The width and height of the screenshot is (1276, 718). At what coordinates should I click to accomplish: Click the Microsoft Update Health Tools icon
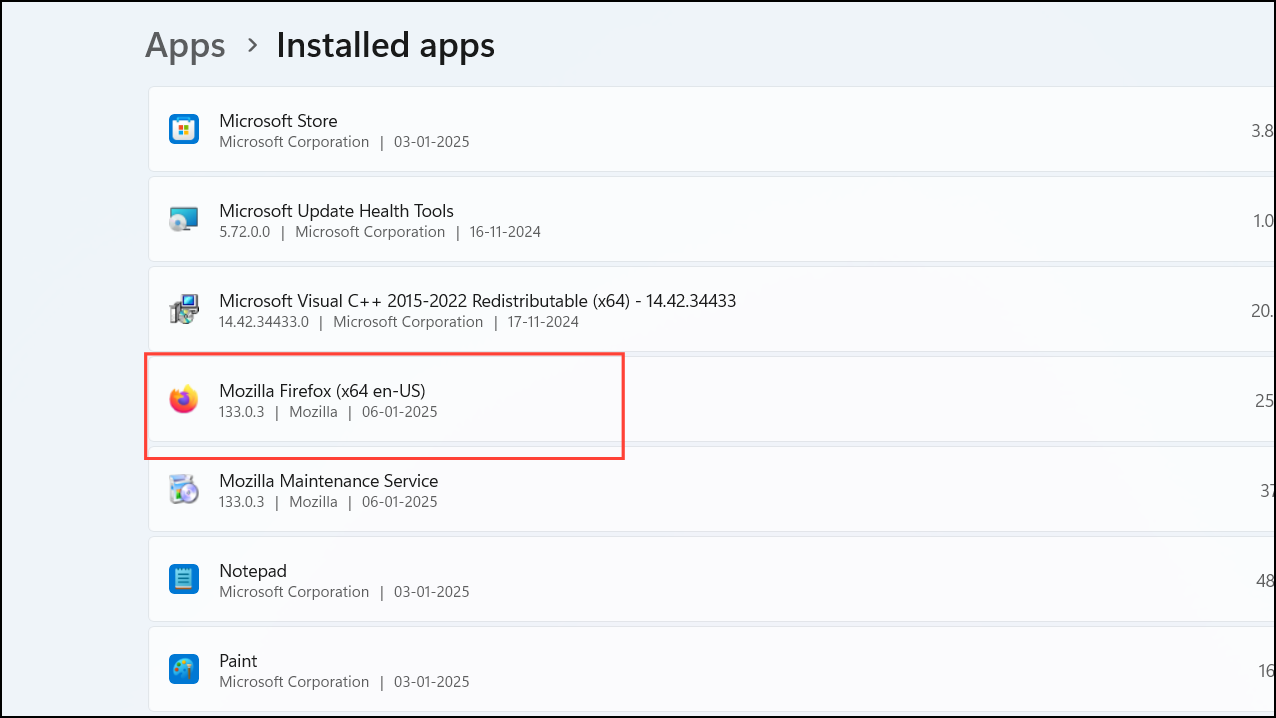[184, 220]
